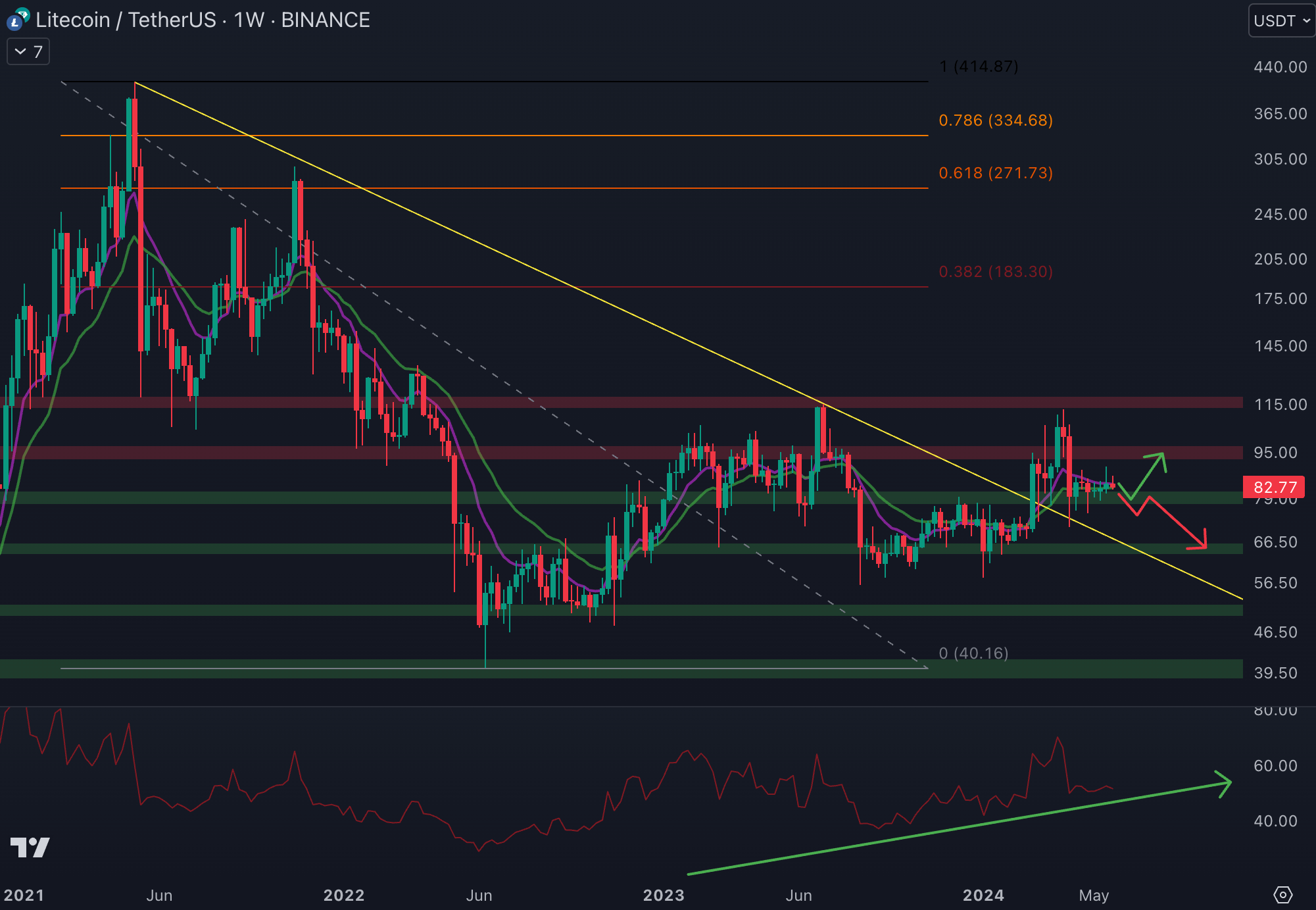Click the 2024 label on time axis
This screenshot has height=910, width=1316.
[x=983, y=896]
